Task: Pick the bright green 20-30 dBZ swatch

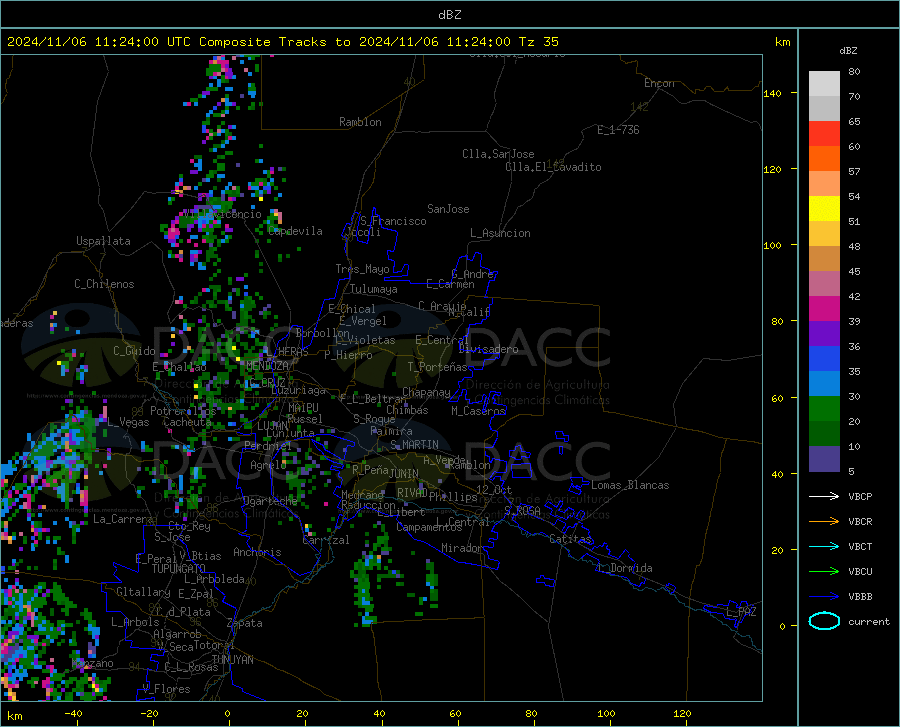Action: [824, 409]
